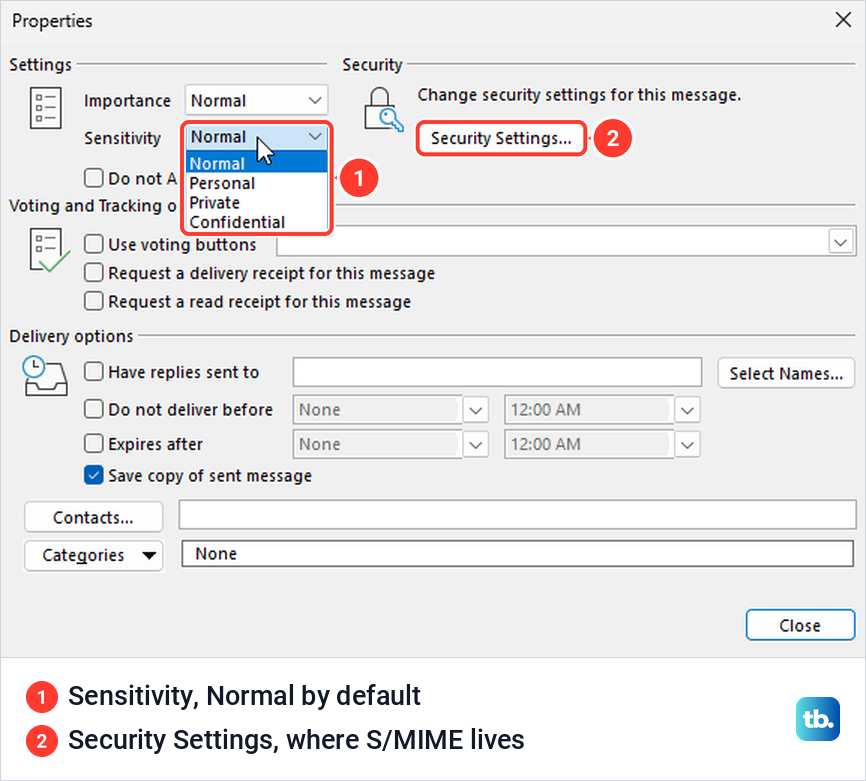Toggle the Do not AutoArchive checkbox

point(93,178)
